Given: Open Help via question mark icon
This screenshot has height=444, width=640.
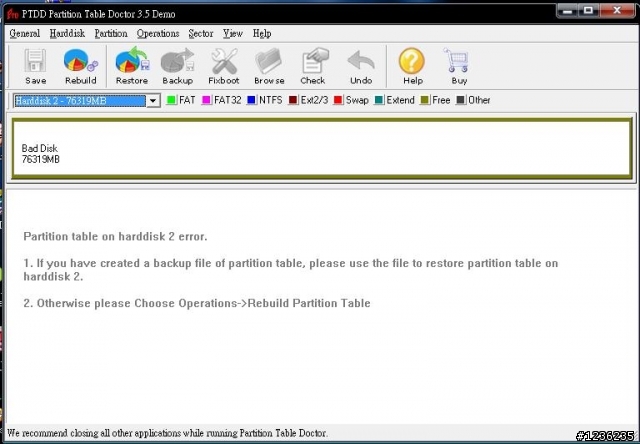Looking at the screenshot, I should 411,61.
